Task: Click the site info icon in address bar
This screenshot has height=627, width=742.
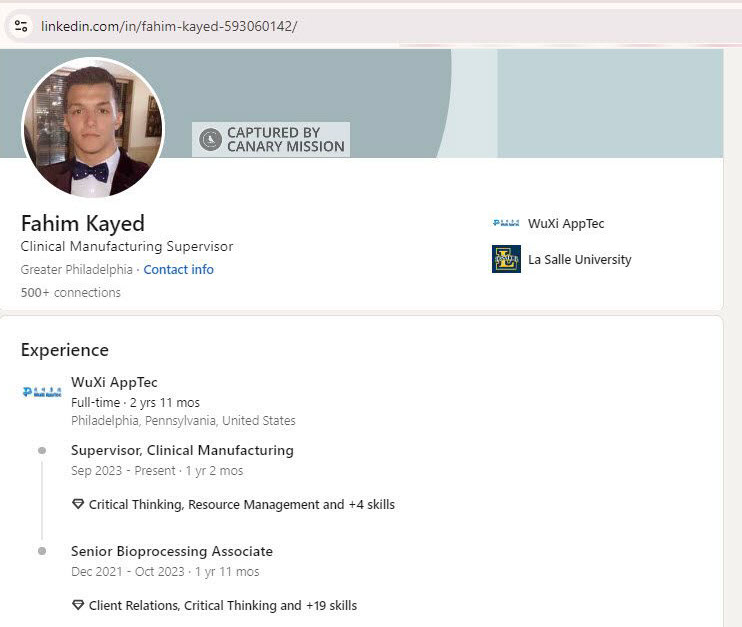Action: 21,26
